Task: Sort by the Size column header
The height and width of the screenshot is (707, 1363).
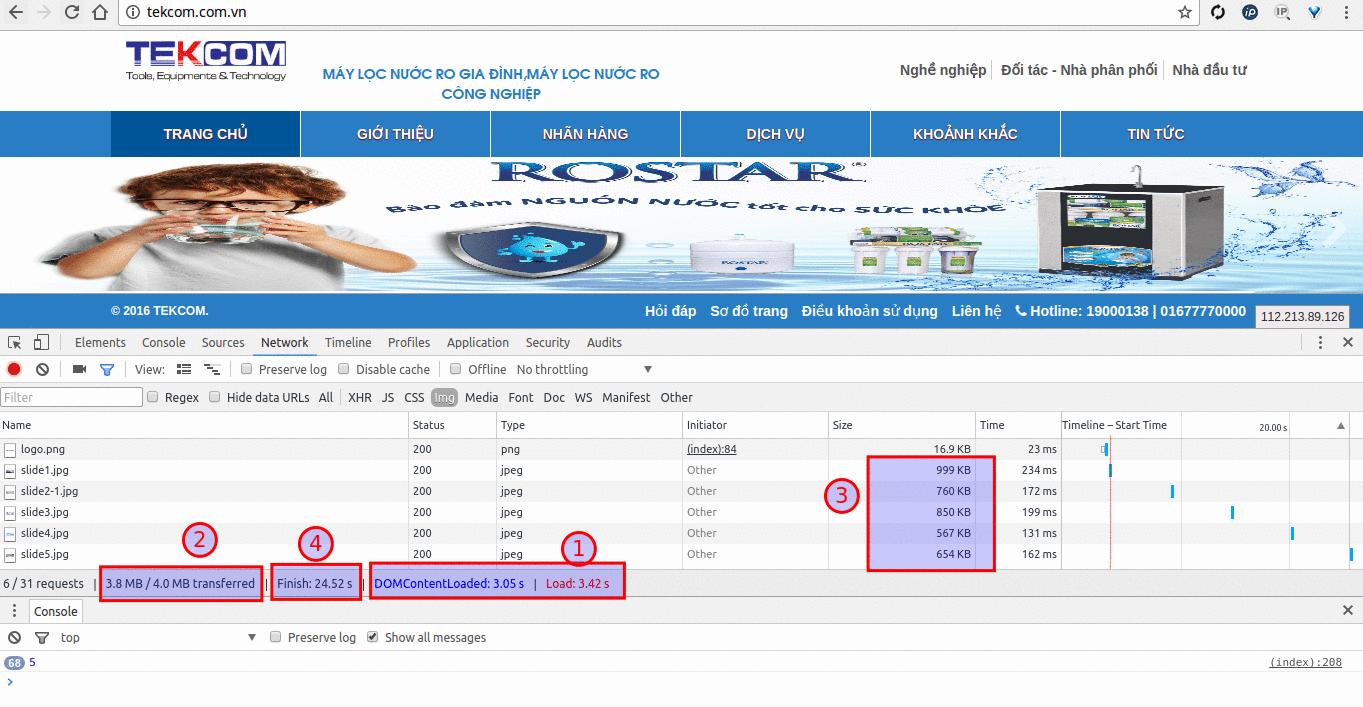Action: coord(901,425)
